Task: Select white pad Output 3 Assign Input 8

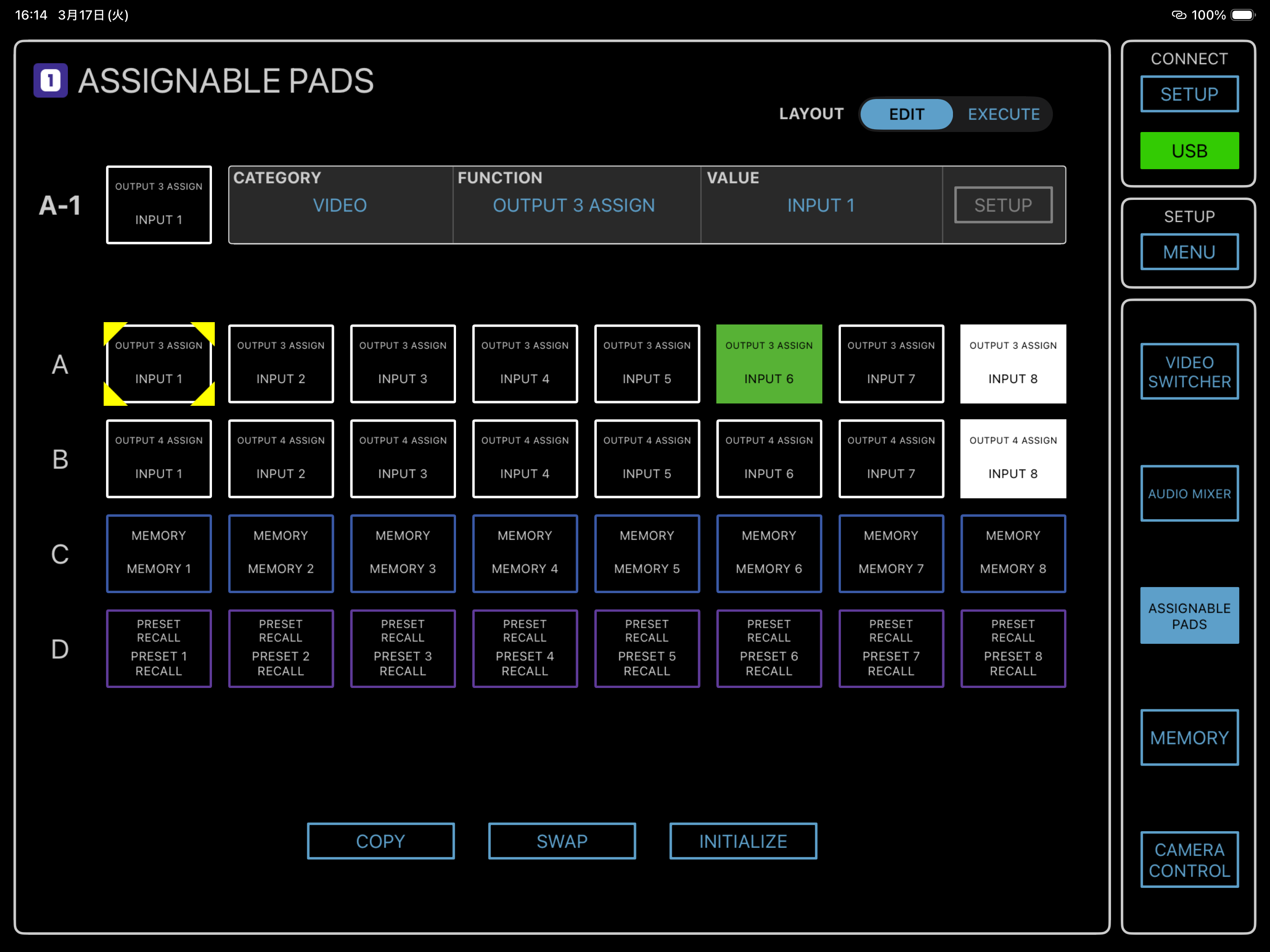Action: [x=1013, y=364]
